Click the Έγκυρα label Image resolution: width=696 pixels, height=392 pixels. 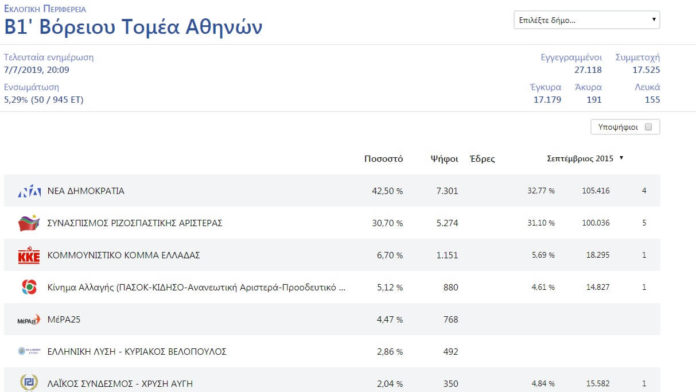[546, 87]
